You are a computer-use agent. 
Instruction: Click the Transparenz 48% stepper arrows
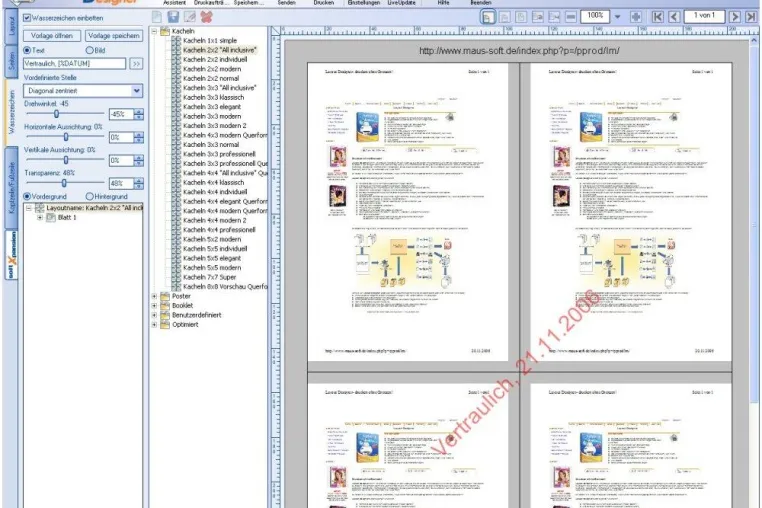(x=139, y=183)
